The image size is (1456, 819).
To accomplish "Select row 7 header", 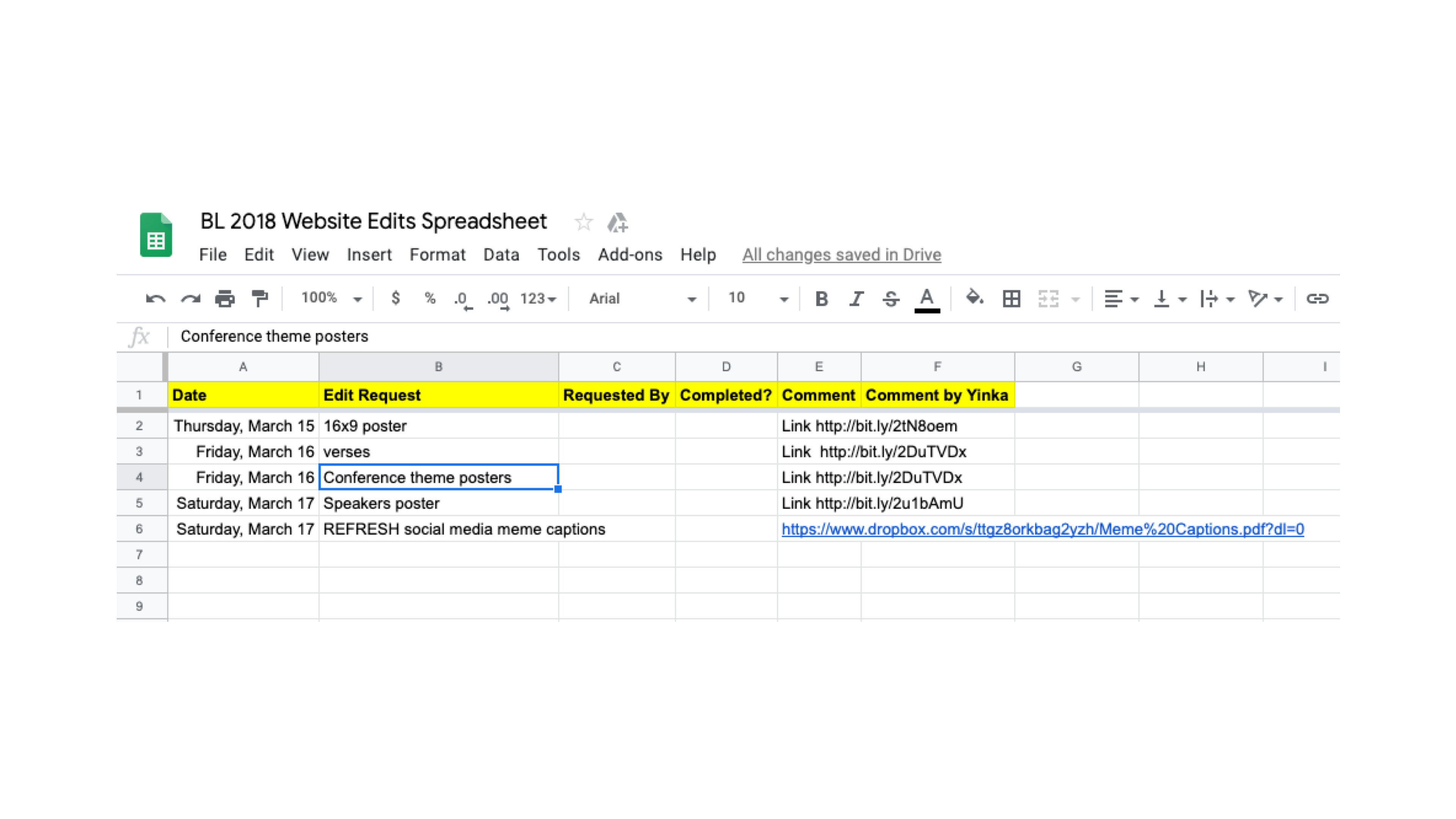I will [x=140, y=554].
